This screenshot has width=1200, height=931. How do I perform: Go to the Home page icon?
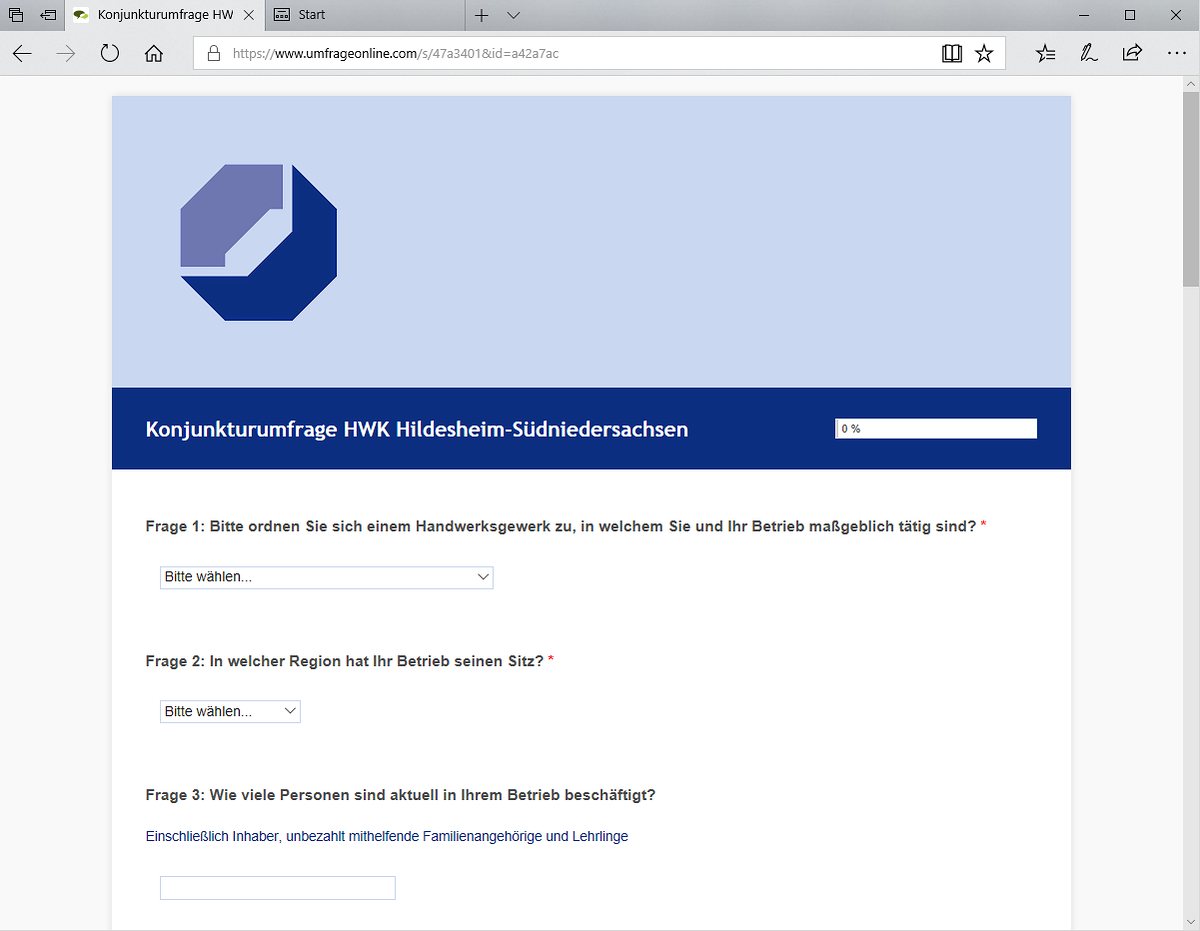[x=154, y=54]
